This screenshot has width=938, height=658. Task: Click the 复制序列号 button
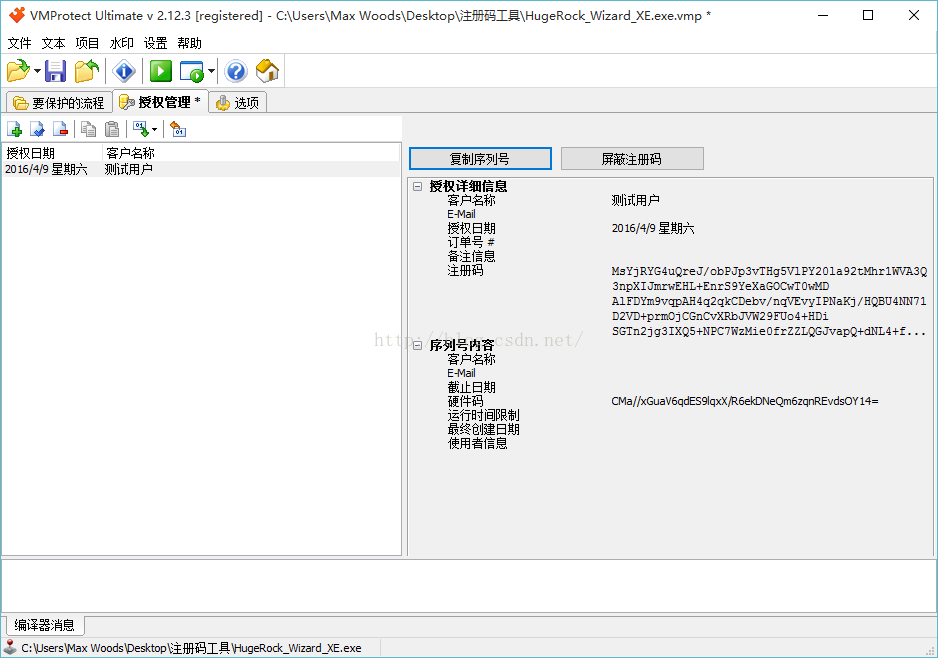click(x=480, y=159)
